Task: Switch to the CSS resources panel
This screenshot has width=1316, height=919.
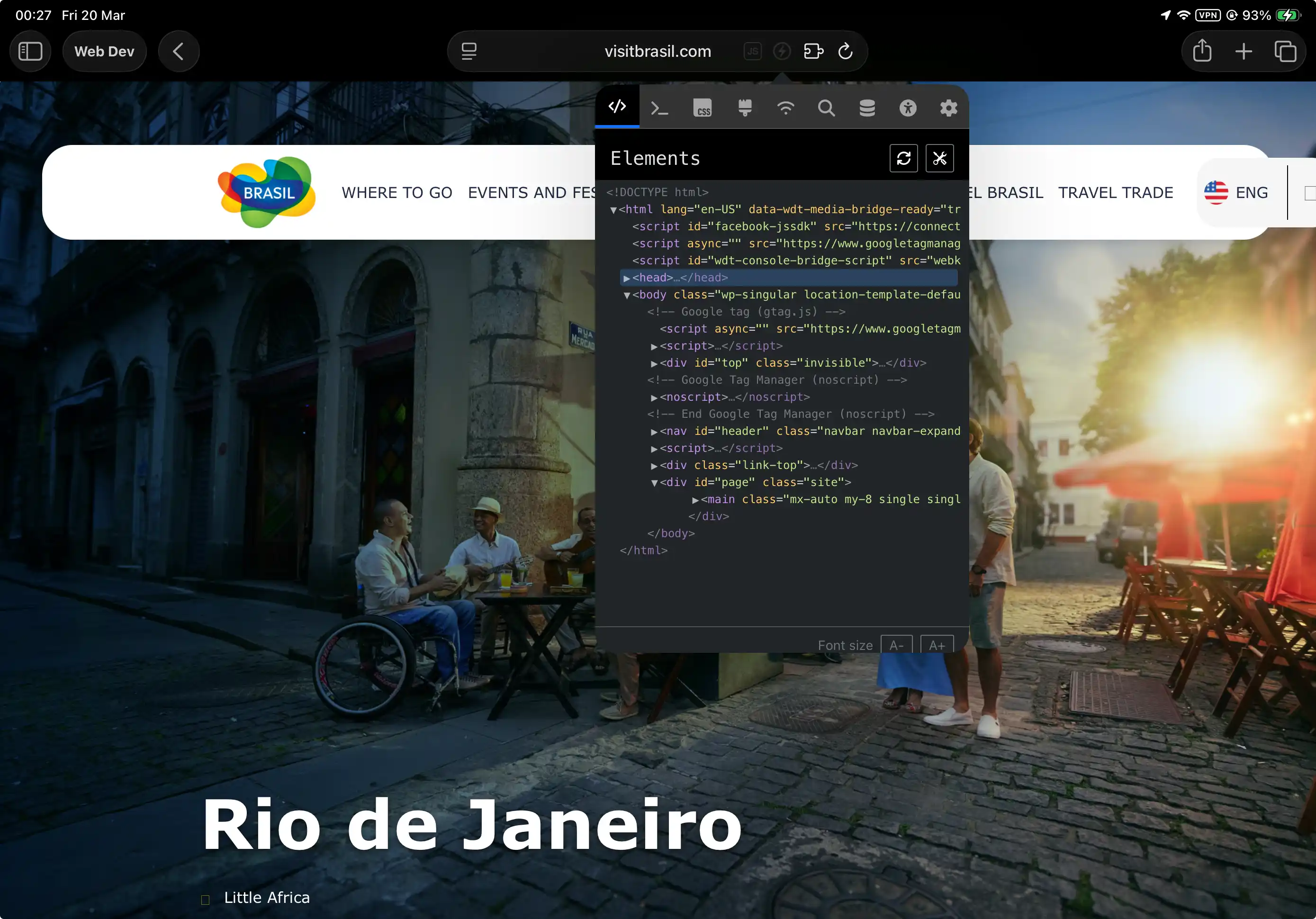Action: [702, 107]
